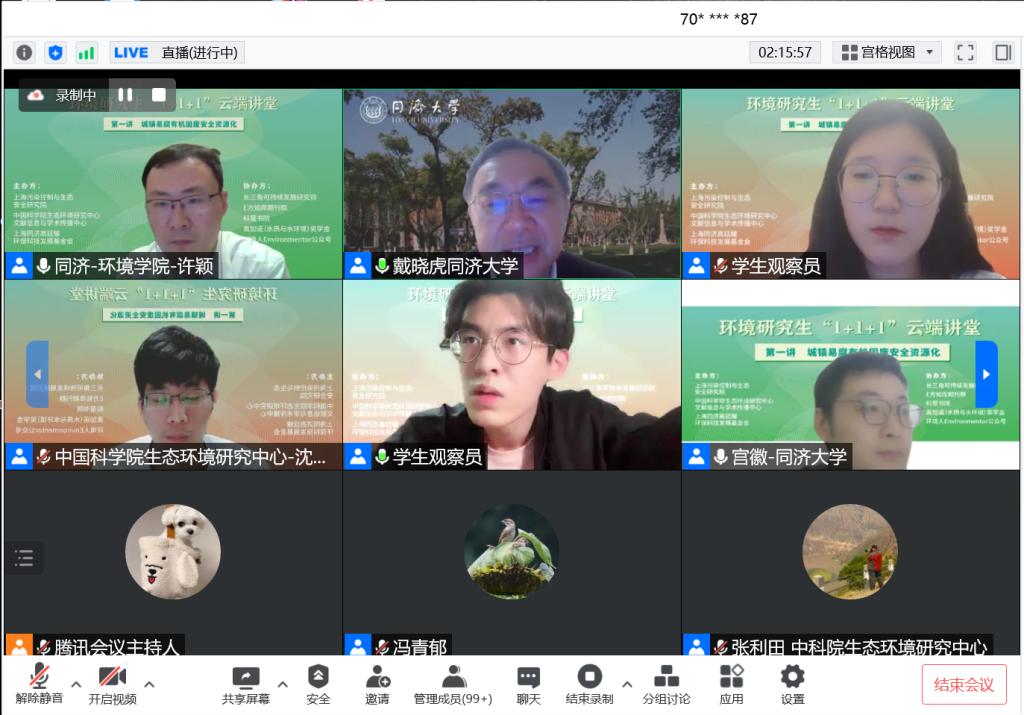Click the red 结束会议 button
The width and height of the screenshot is (1024, 715).
pyautogui.click(x=964, y=685)
